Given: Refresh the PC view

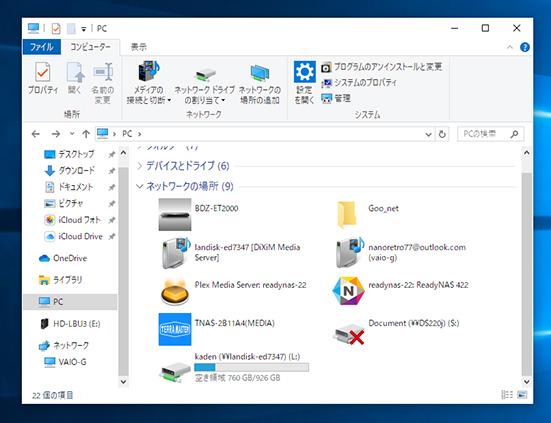Looking at the screenshot, I should [442, 134].
